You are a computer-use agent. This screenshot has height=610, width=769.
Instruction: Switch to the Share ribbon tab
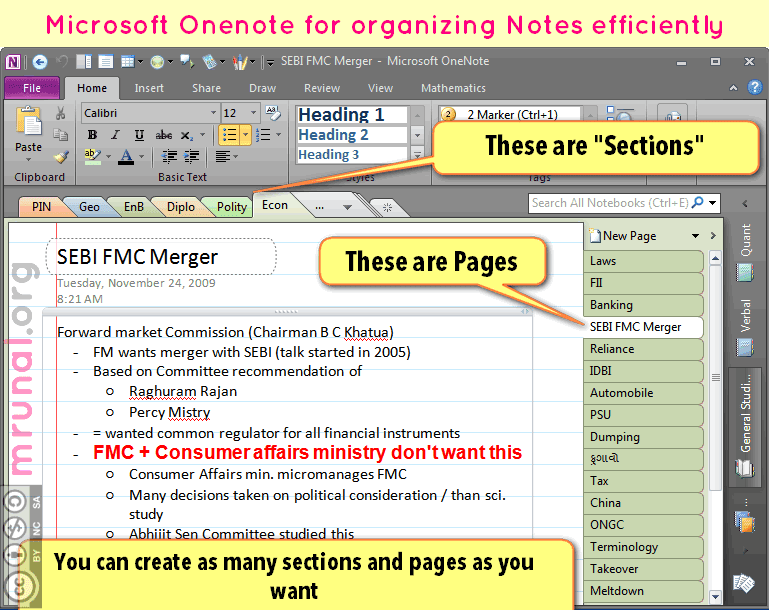tap(206, 88)
